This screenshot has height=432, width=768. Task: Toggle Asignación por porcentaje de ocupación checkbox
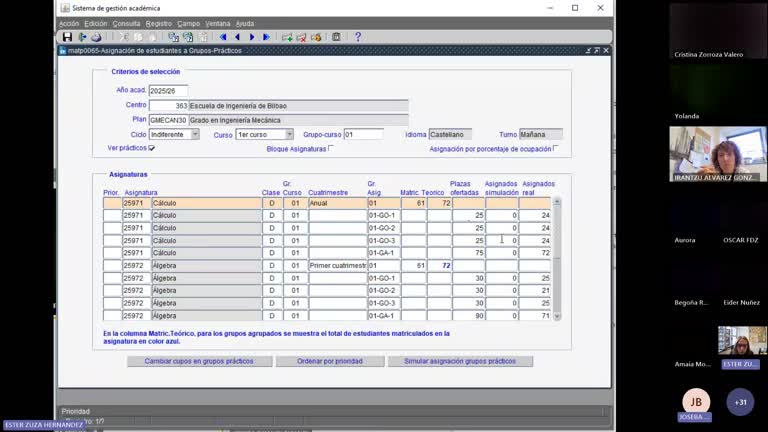pos(556,148)
